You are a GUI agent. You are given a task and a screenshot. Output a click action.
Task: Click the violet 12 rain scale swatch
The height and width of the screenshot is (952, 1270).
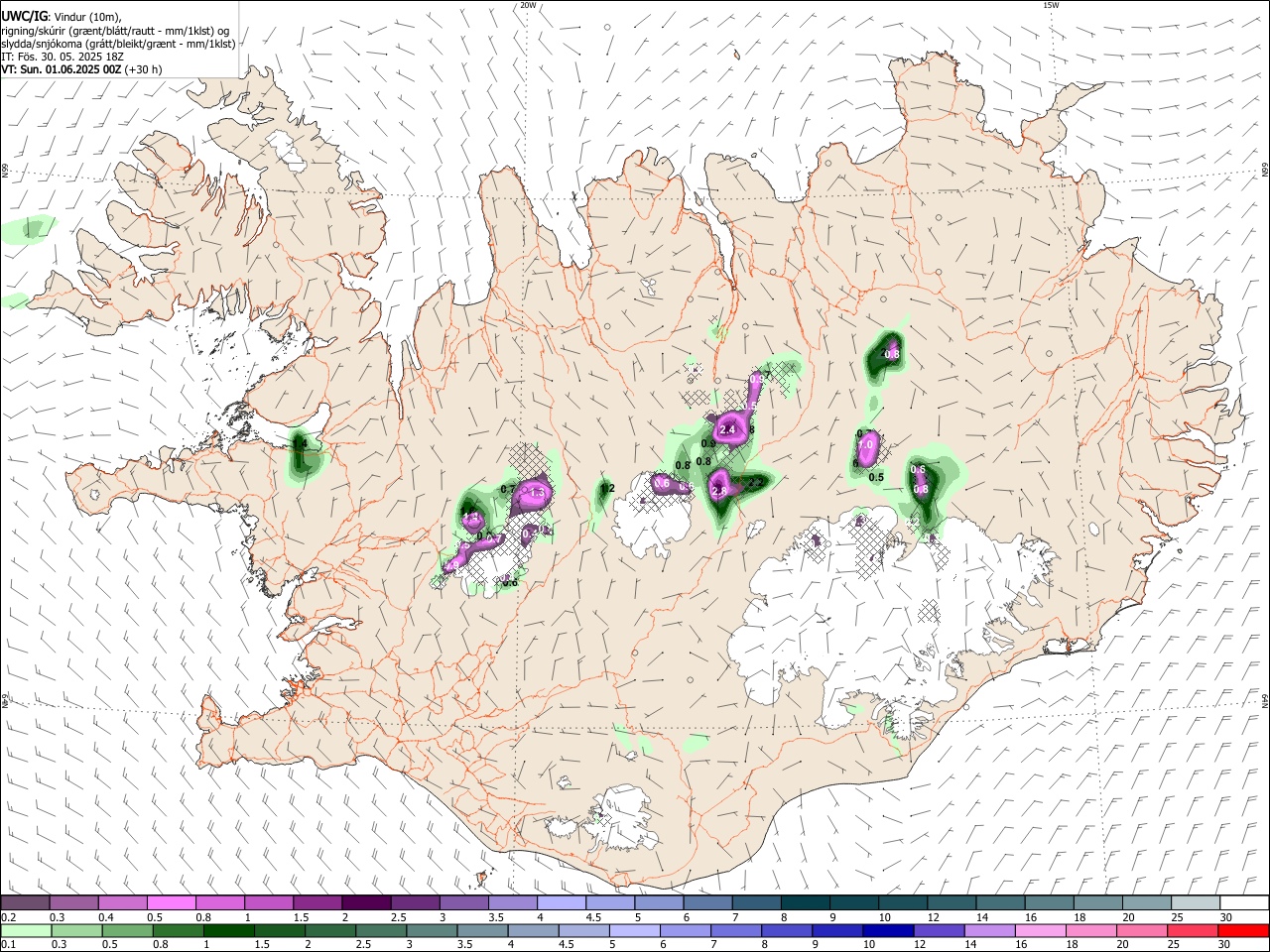[938, 930]
